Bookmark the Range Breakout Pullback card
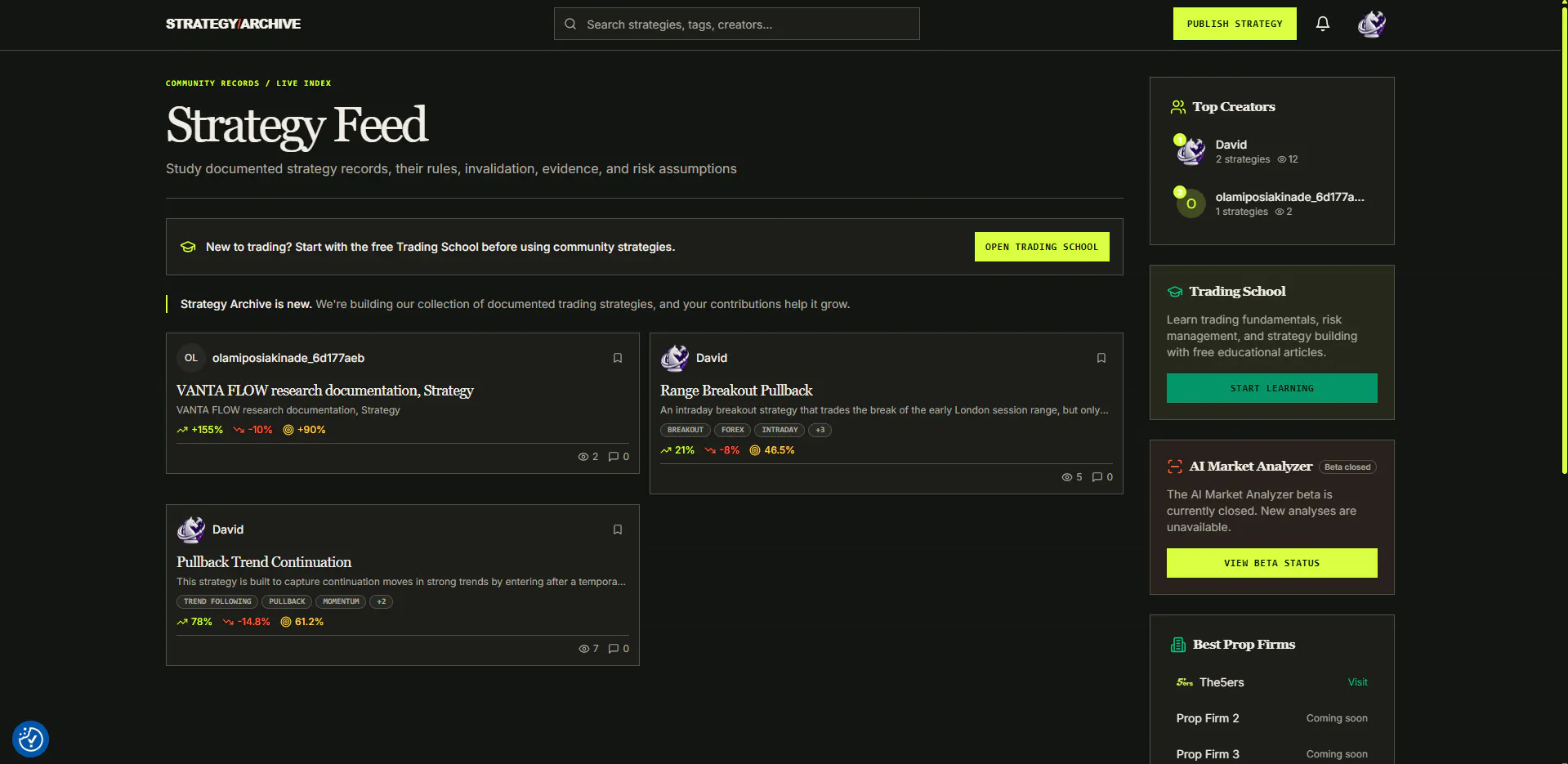This screenshot has width=1568, height=764. (1101, 358)
